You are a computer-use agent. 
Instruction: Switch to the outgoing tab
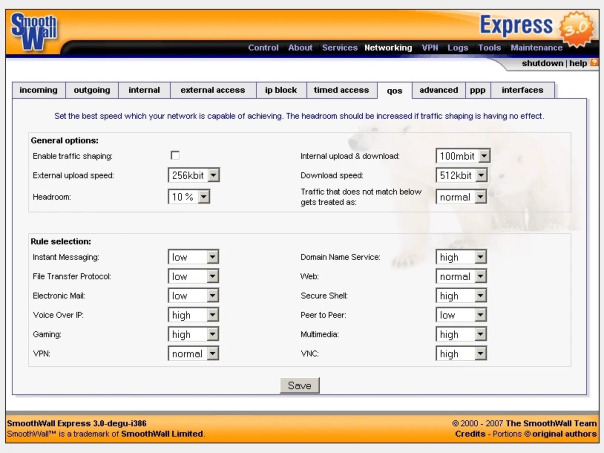tap(92, 90)
